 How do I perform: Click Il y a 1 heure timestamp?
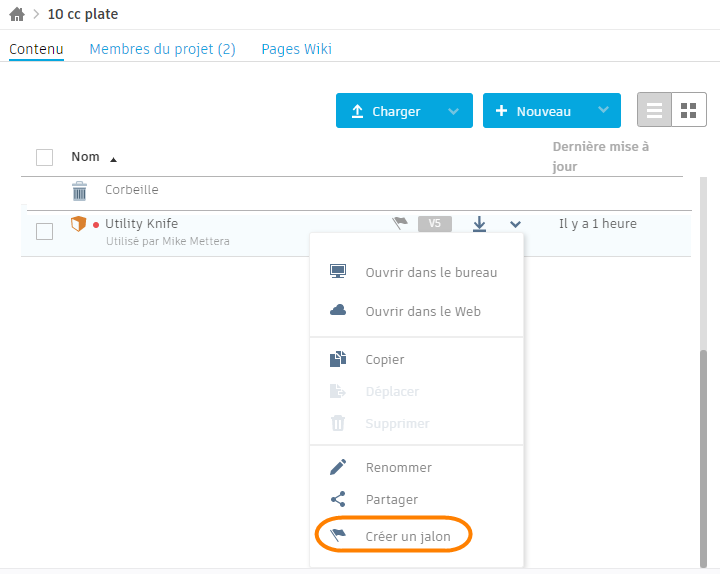[598, 224]
